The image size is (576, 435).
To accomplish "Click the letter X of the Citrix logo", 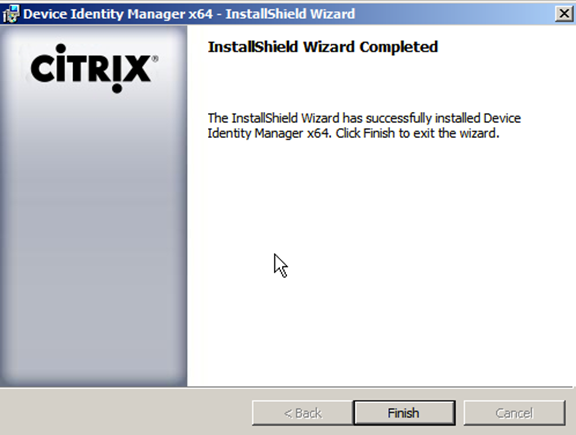I will pyautogui.click(x=137, y=68).
